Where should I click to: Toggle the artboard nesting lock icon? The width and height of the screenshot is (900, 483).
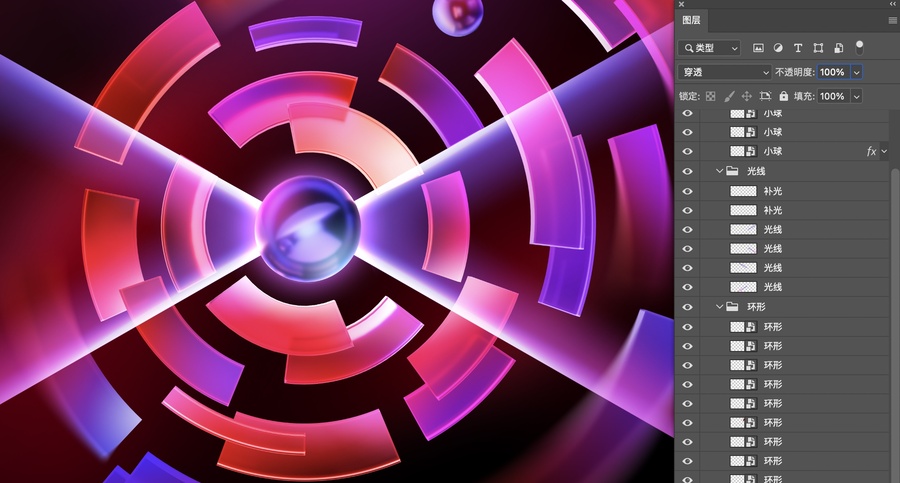(x=765, y=96)
